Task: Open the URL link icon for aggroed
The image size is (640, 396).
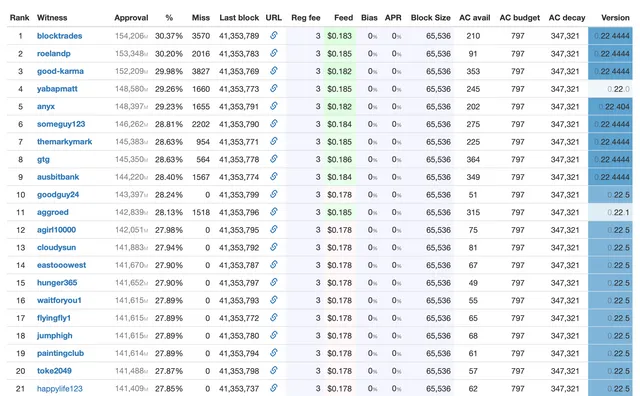Action: [274, 212]
